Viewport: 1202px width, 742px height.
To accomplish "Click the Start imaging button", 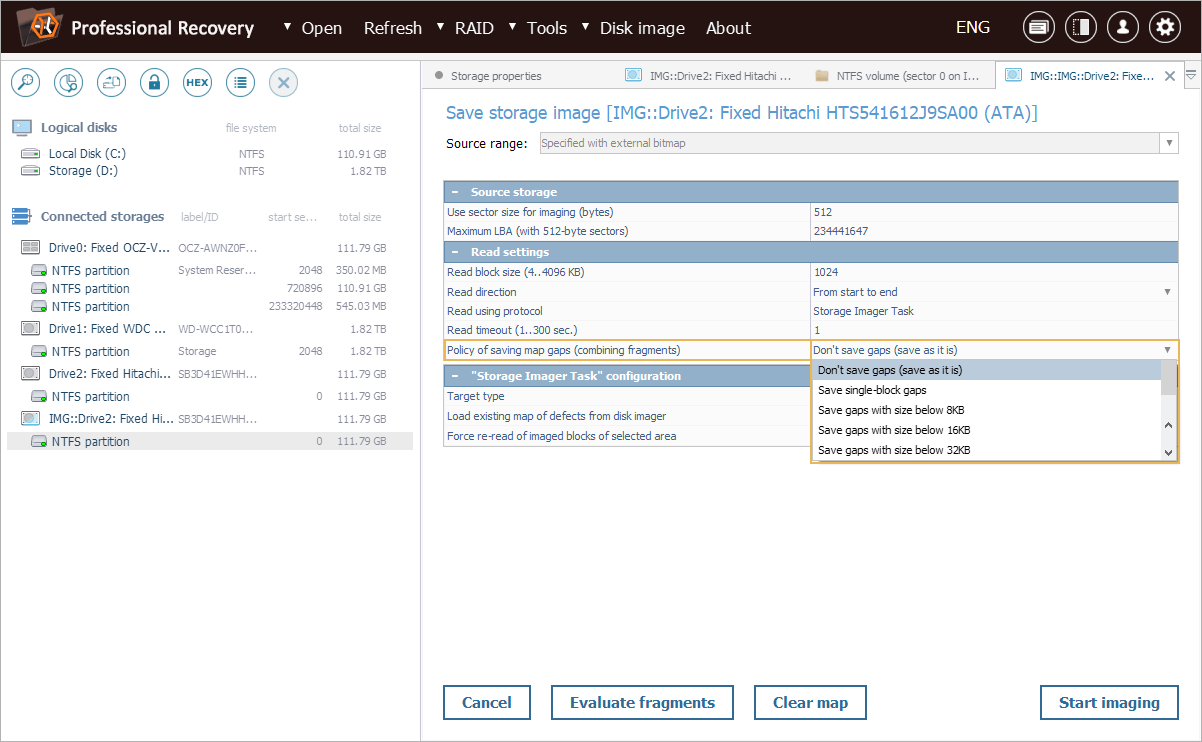I will [1109, 702].
